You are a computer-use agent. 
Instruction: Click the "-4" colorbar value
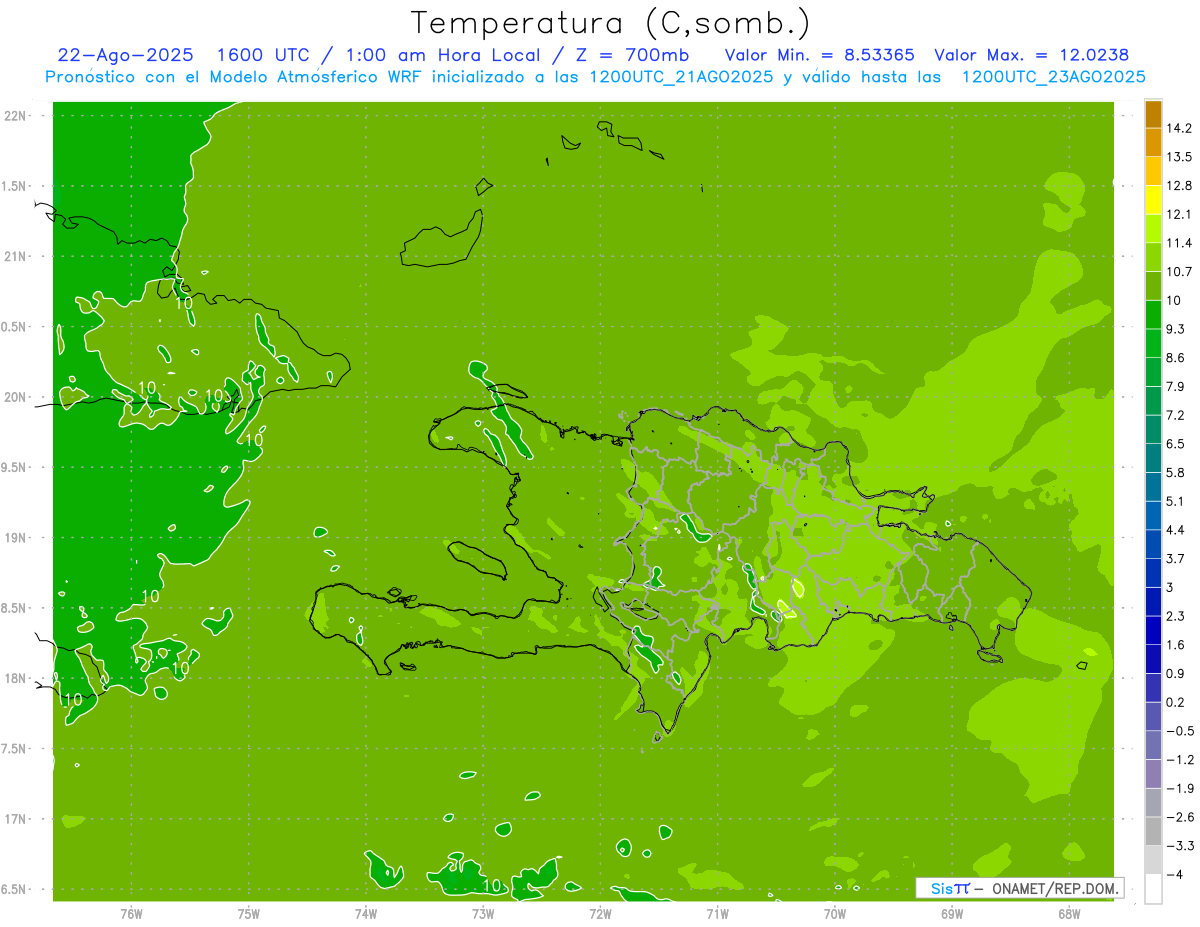1174,874
